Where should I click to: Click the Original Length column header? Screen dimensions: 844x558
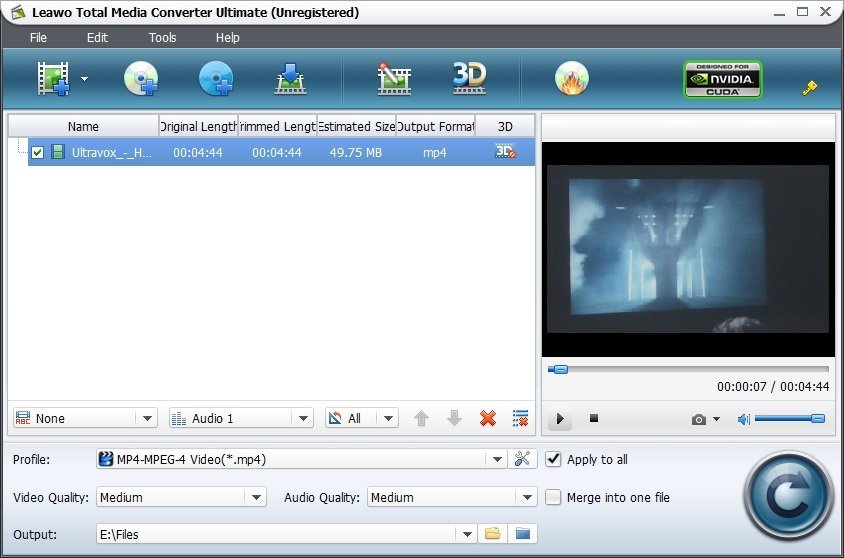(x=198, y=126)
